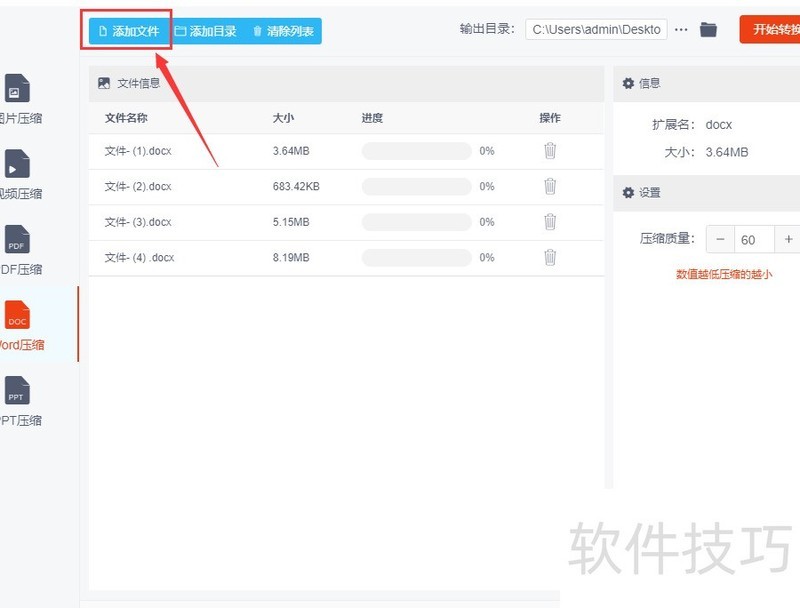Click the 添加目录 button

click(x=208, y=31)
